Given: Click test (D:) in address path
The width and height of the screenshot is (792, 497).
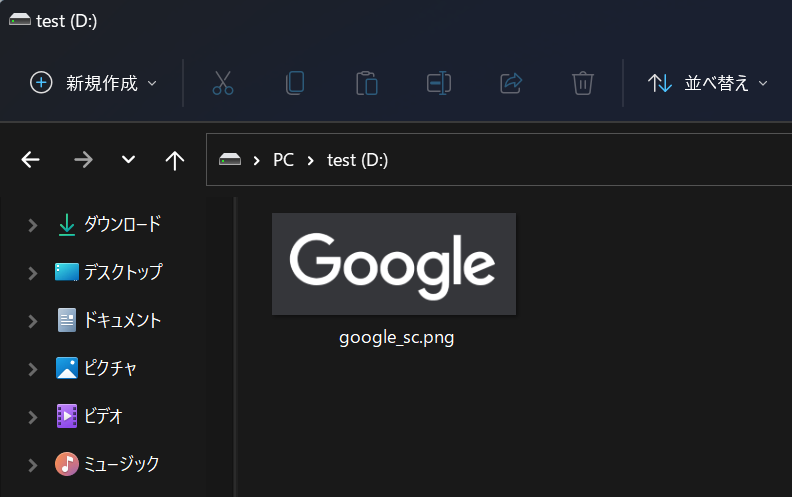Looking at the screenshot, I should click(358, 160).
